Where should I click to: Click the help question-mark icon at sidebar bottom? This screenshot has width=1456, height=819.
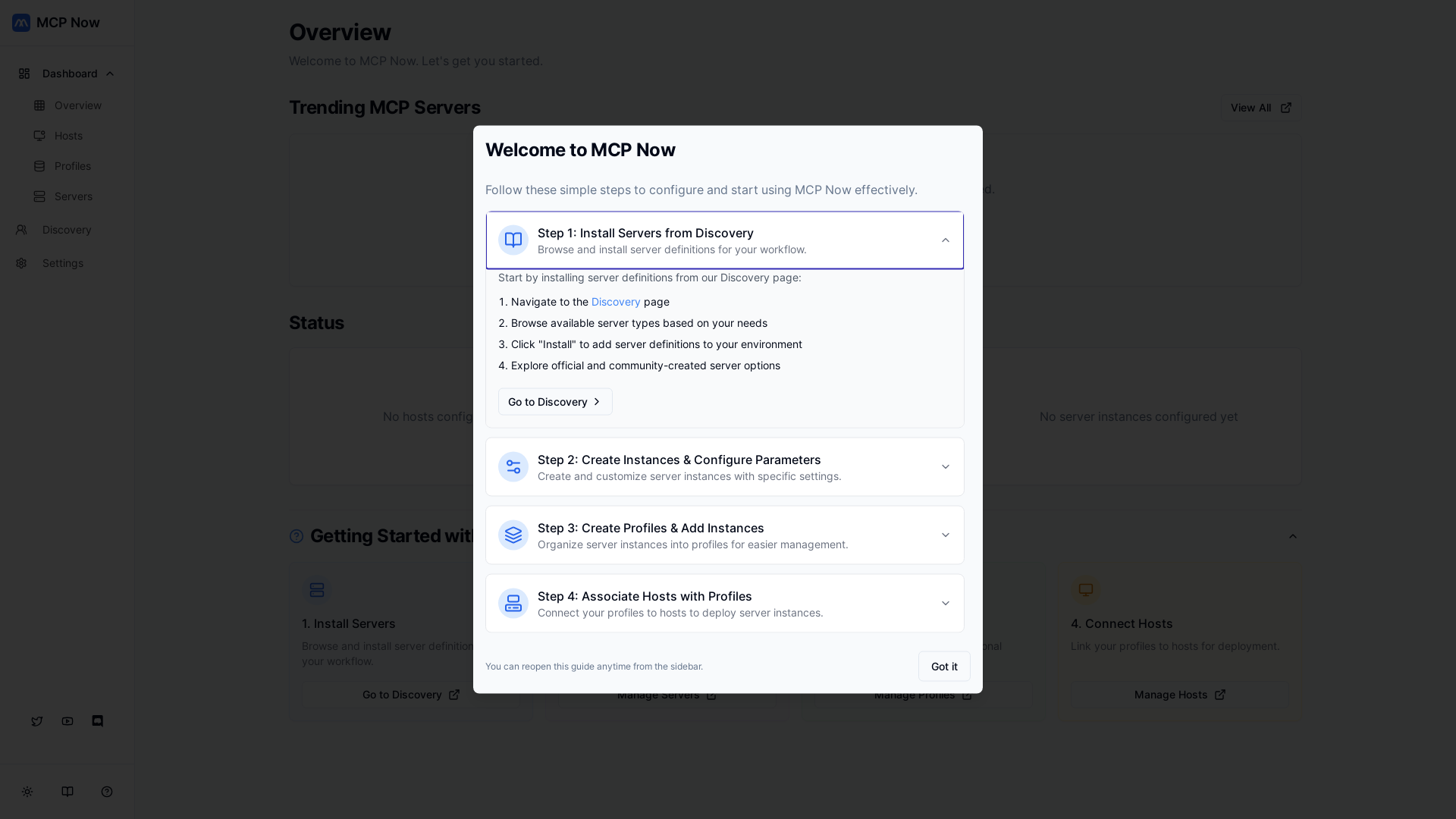(107, 792)
